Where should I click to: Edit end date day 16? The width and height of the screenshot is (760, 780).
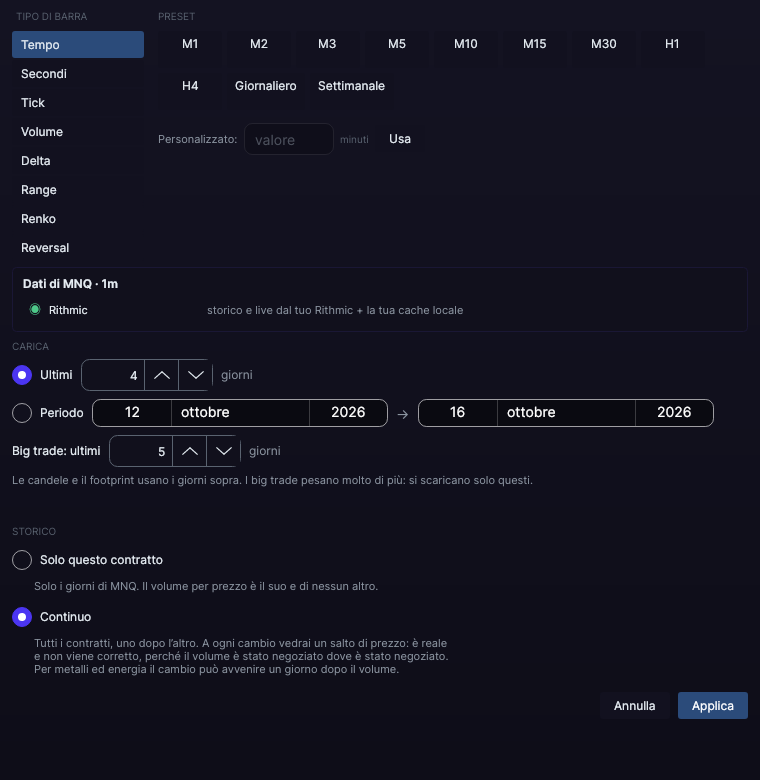458,412
